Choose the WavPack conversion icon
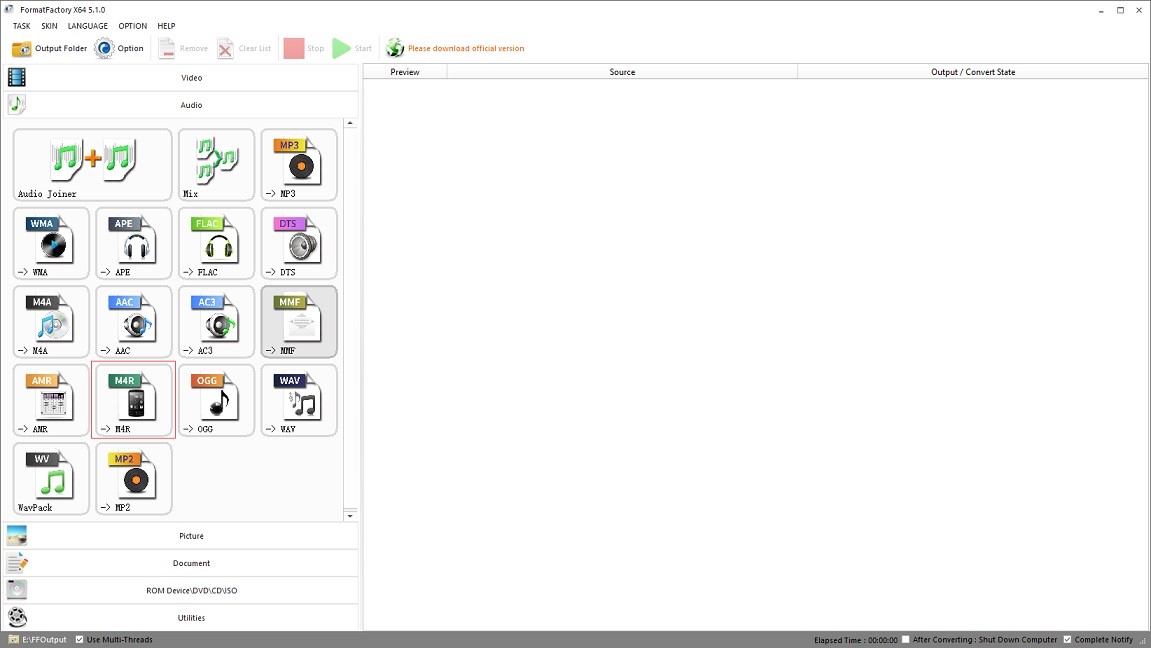The height and width of the screenshot is (648, 1151). click(x=51, y=478)
